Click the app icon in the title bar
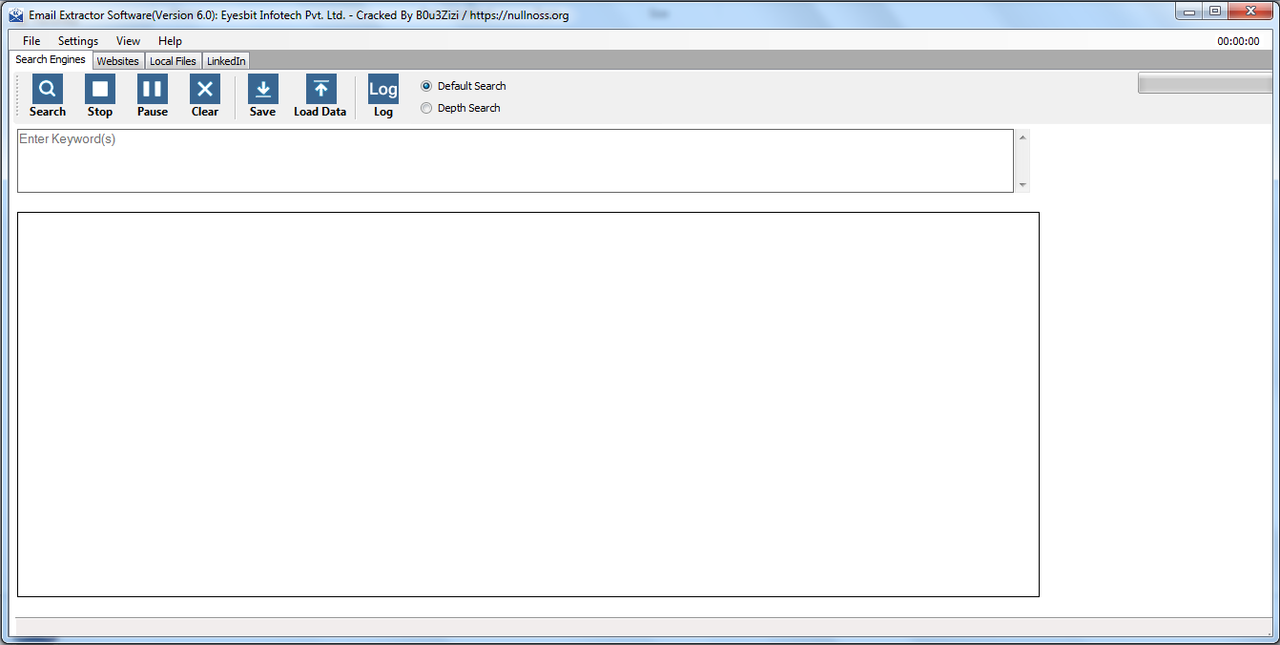Viewport: 1280px width, 645px height. pyautogui.click(x=16, y=15)
